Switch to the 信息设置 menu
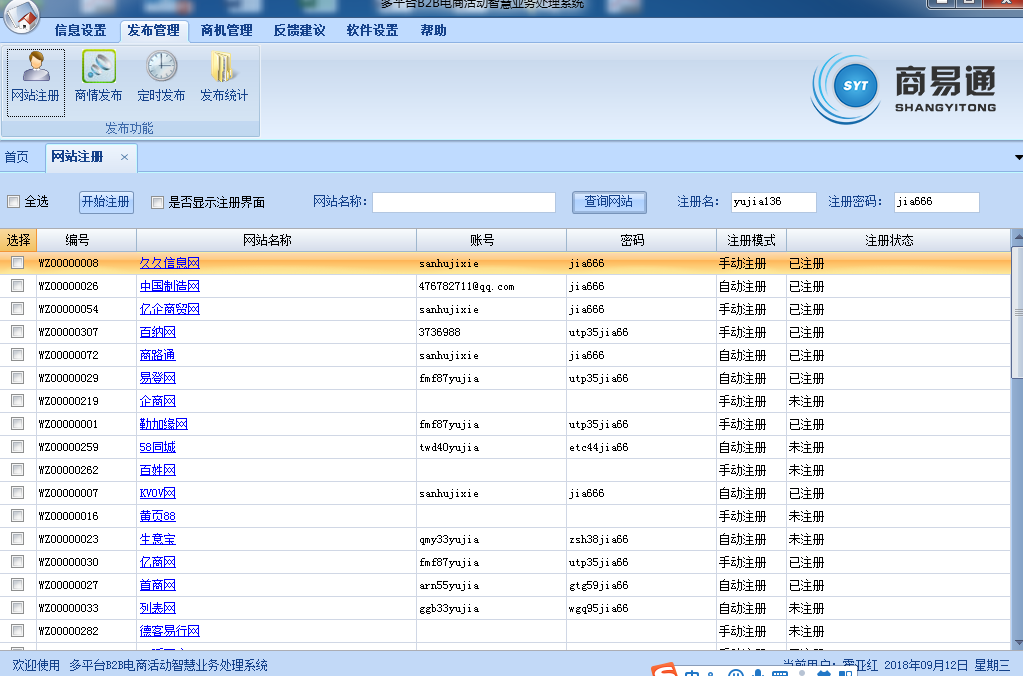This screenshot has height=676, width=1023. (x=80, y=31)
